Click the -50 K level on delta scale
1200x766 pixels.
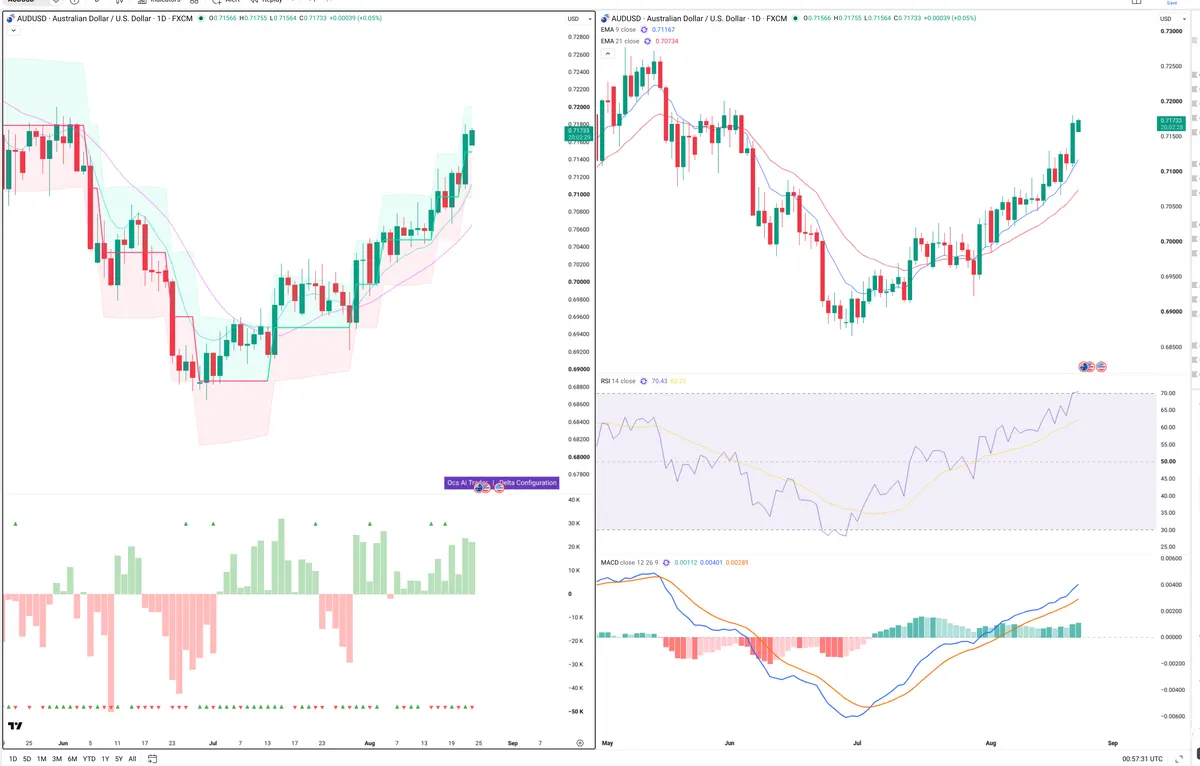(x=575, y=711)
